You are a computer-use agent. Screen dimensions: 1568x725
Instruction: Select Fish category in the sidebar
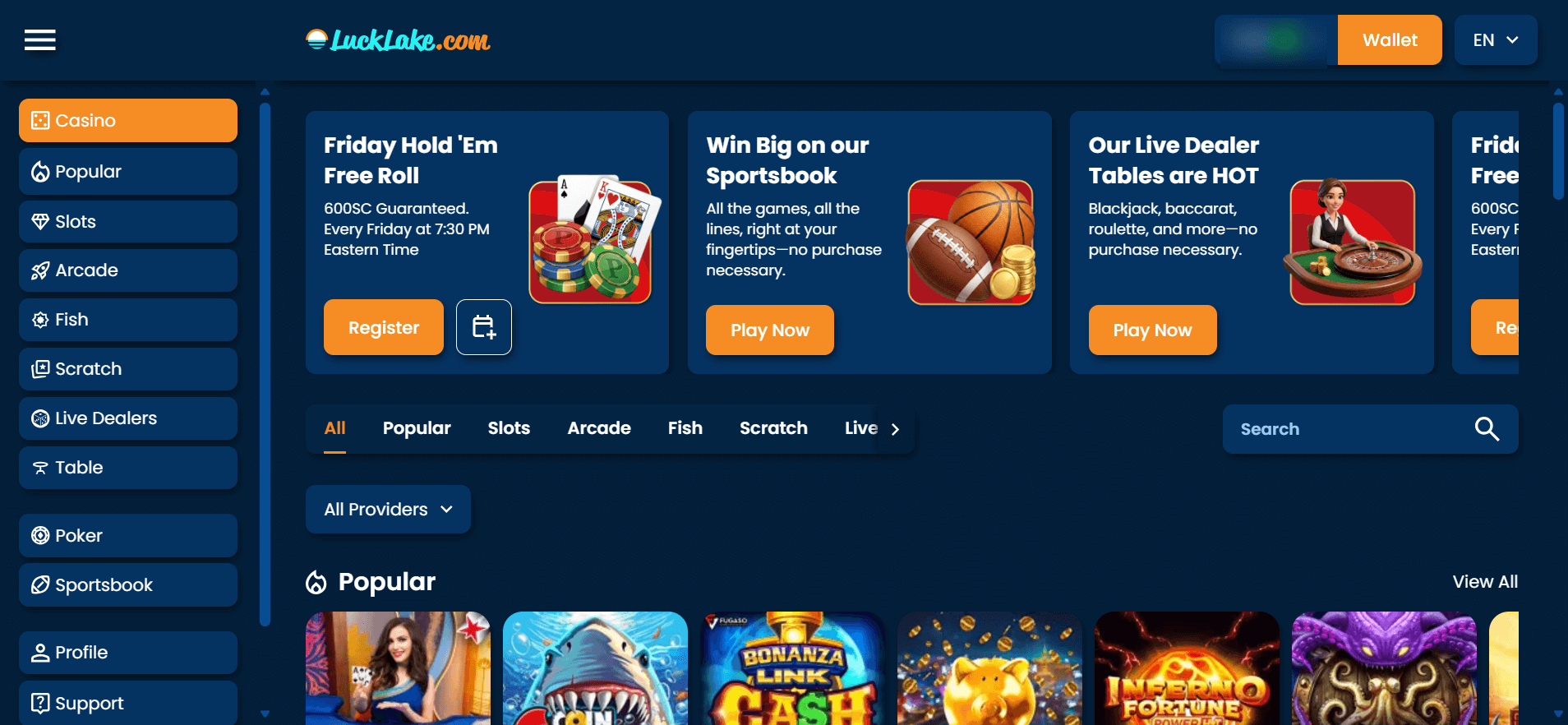(128, 319)
